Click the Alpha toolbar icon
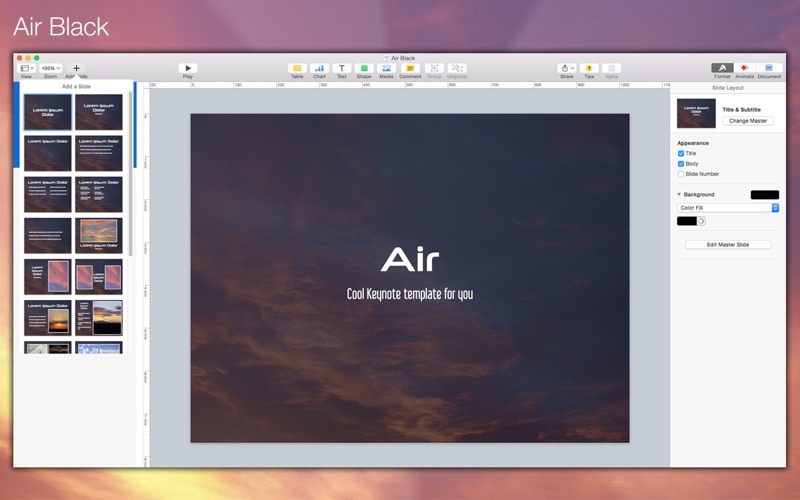The image size is (800, 500). coord(611,68)
